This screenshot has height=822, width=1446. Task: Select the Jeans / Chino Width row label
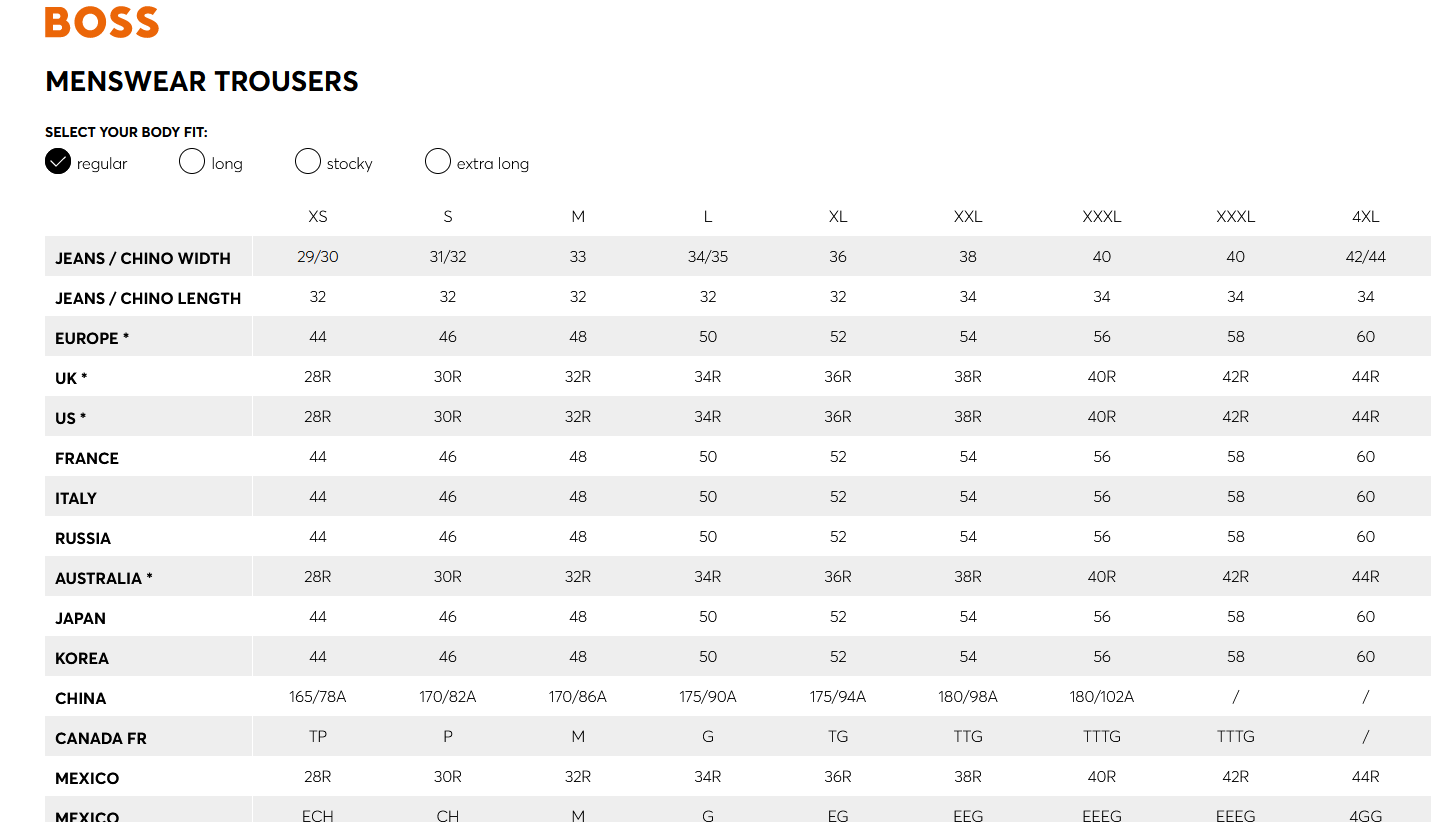143,258
